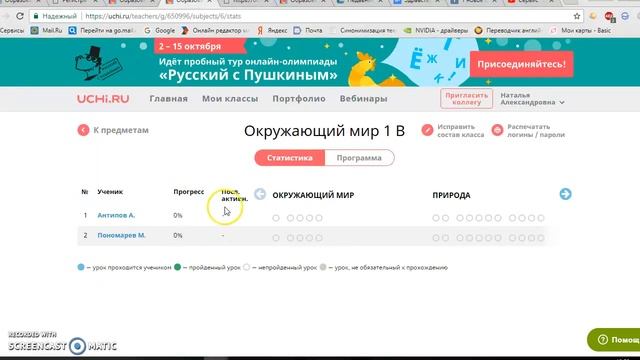Open the Google bookmark
The width and height of the screenshot is (640, 360).
(x=160, y=31)
